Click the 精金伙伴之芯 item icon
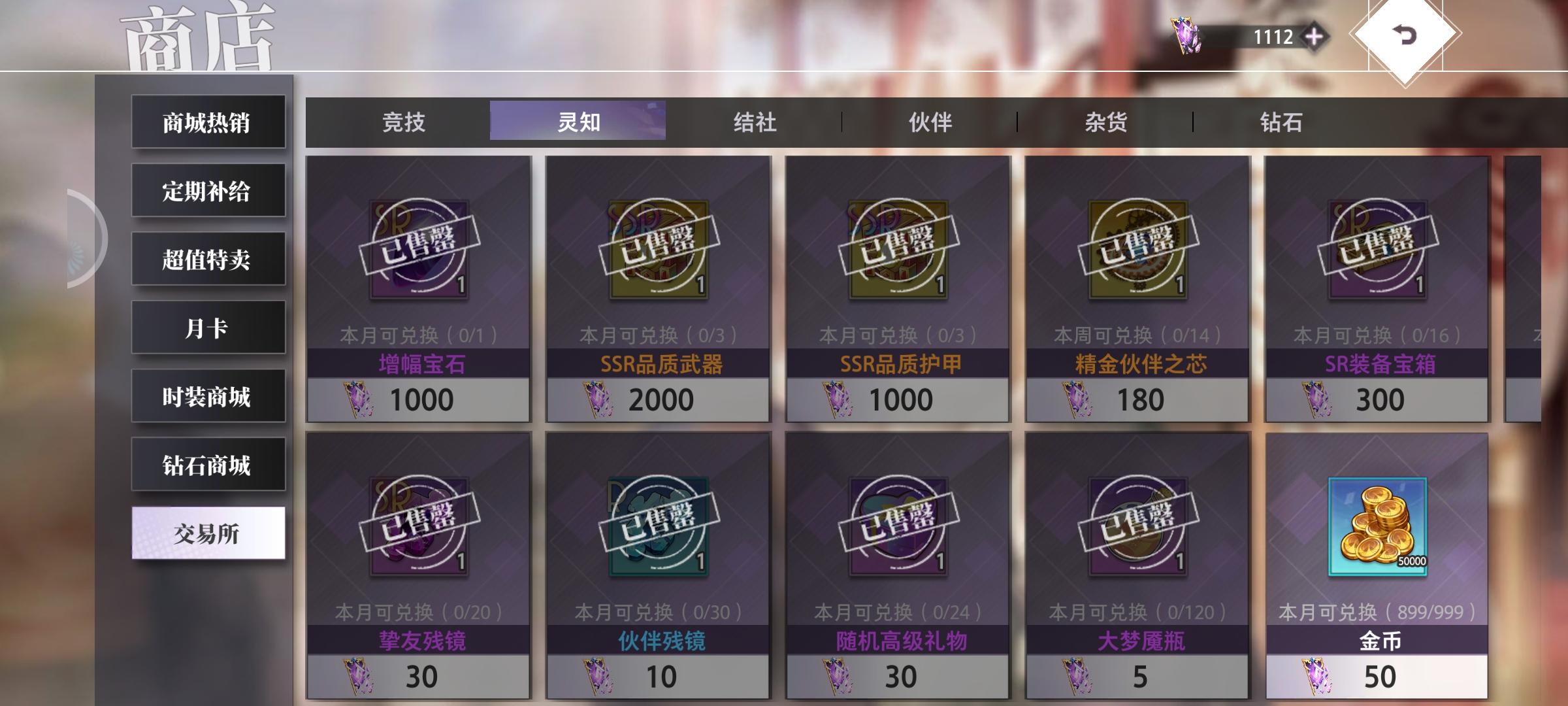This screenshot has width=1568, height=706. pyautogui.click(x=1137, y=250)
